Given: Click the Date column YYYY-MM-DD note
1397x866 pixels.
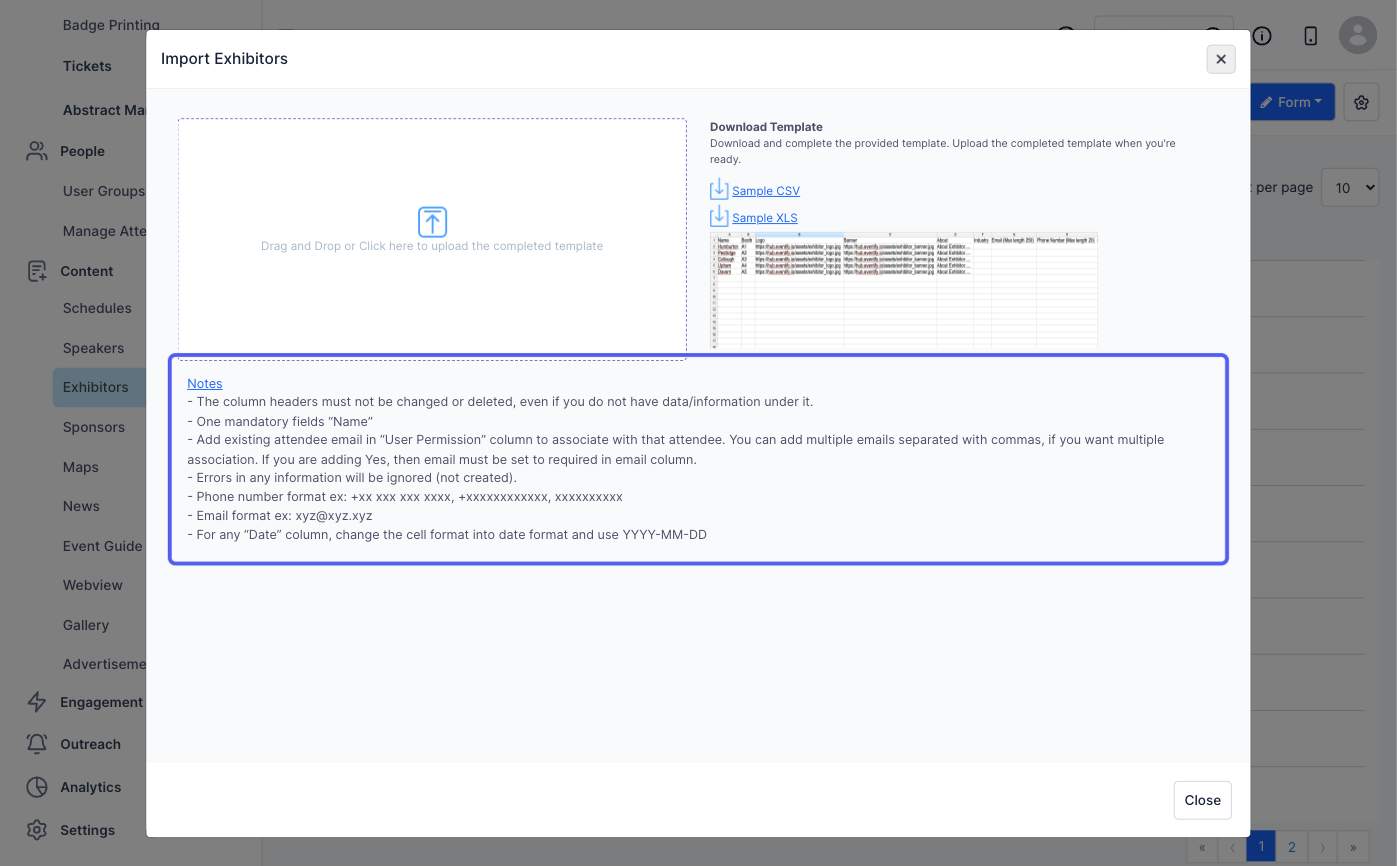Looking at the screenshot, I should [x=447, y=535].
